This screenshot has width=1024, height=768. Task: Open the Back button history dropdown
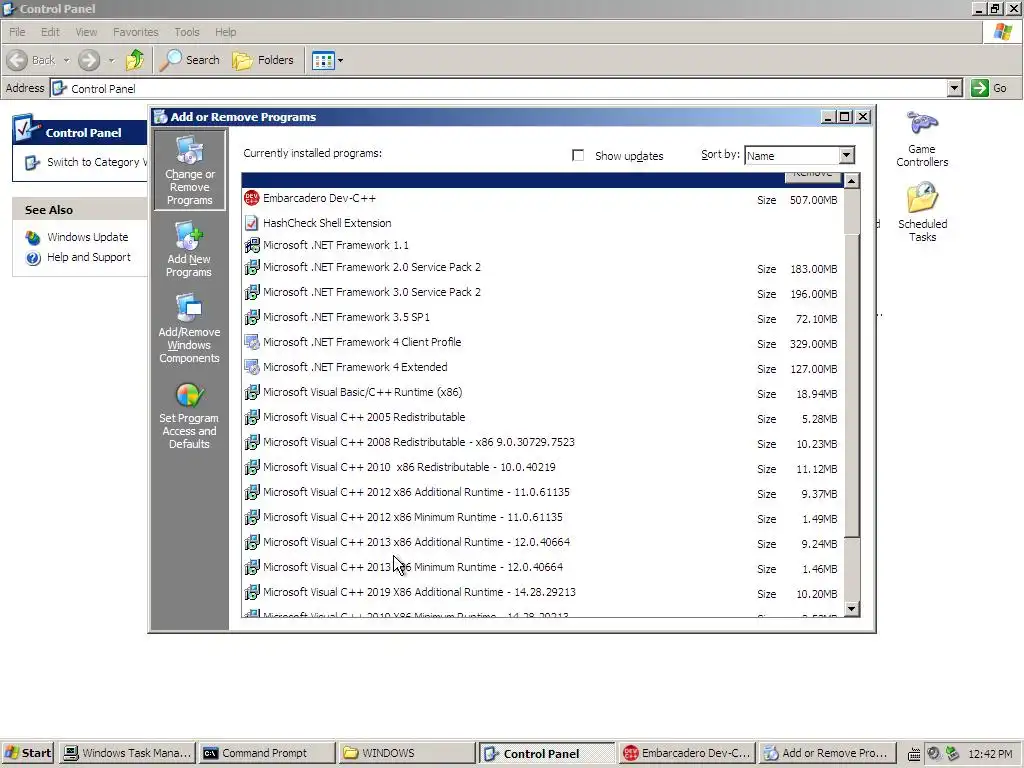(67, 61)
